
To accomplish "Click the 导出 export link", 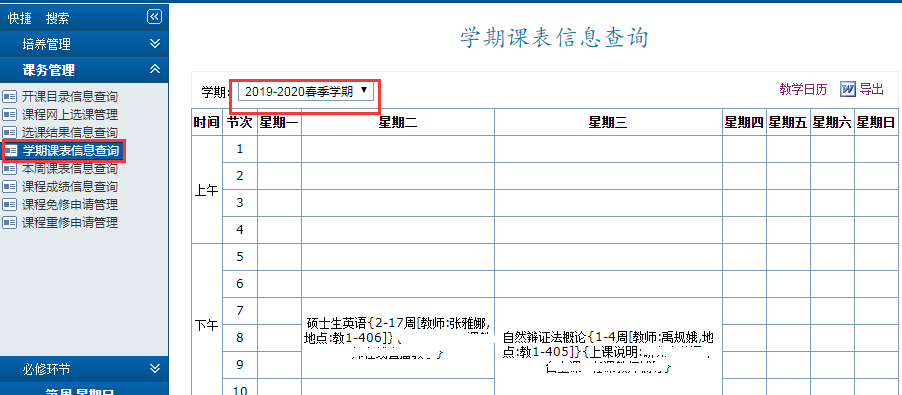I will tap(871, 89).
